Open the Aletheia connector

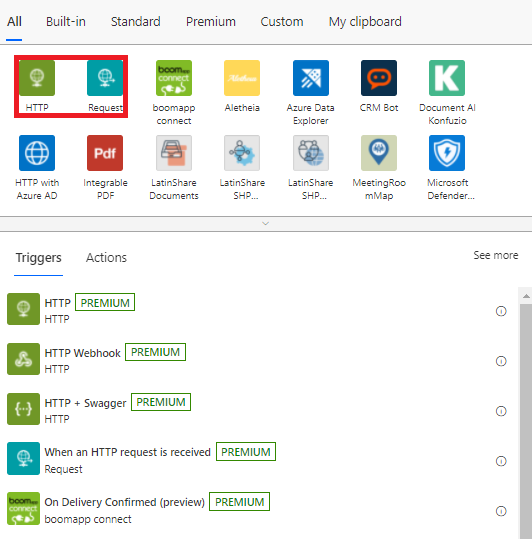point(242,78)
